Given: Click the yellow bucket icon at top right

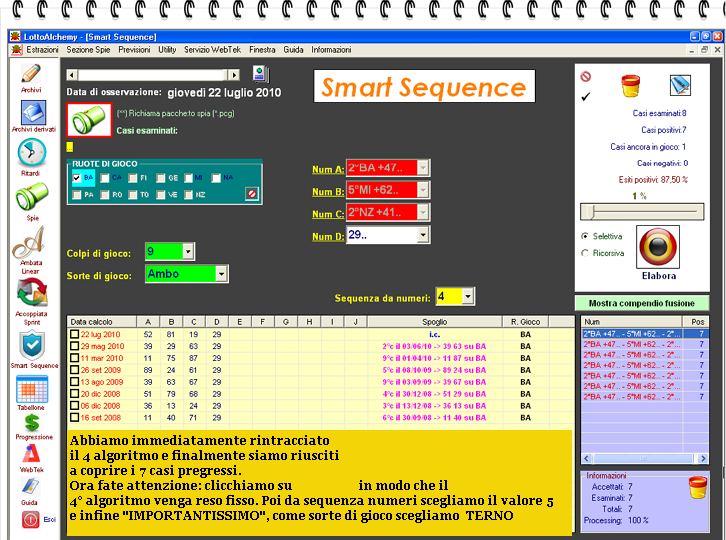Looking at the screenshot, I should tap(630, 86).
